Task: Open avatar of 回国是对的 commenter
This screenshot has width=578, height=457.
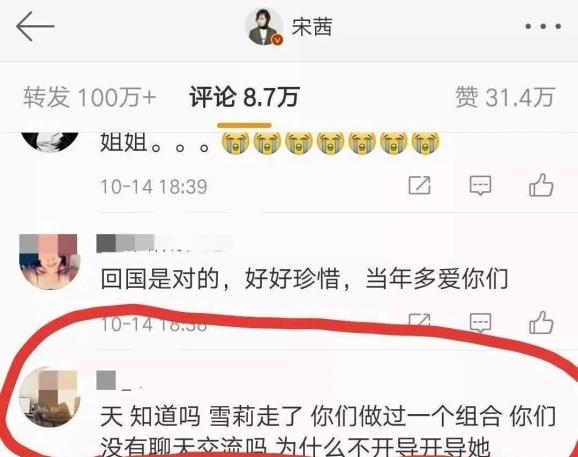Action: pos(49,261)
